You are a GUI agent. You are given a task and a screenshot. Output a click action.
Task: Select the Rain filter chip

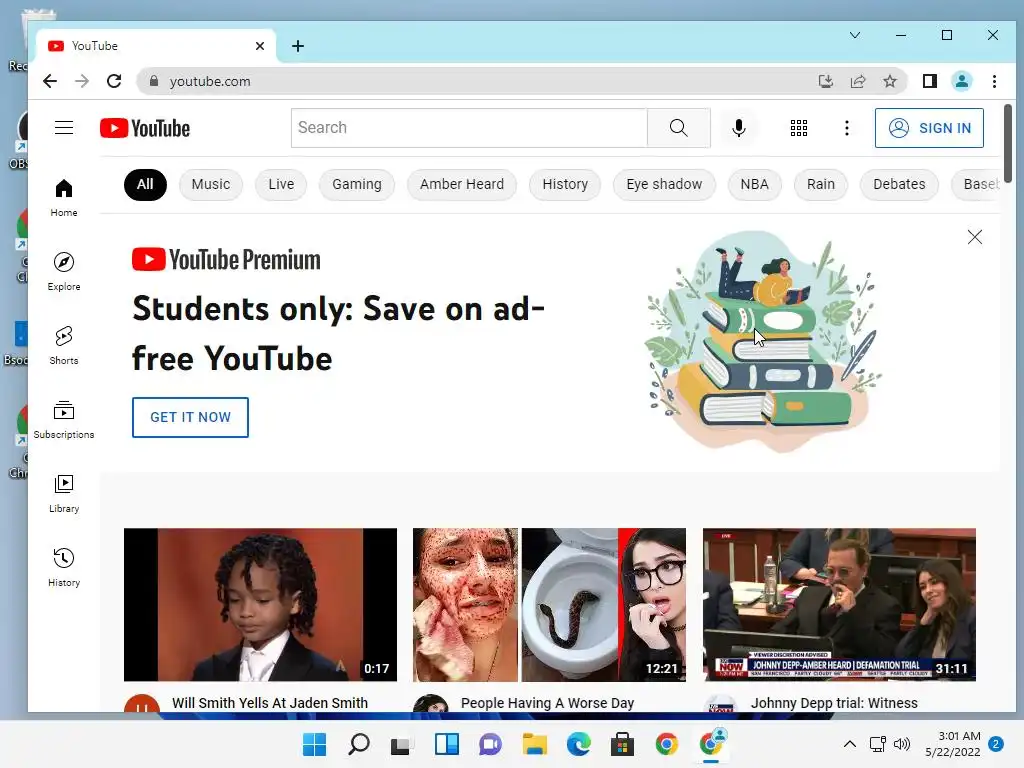(x=821, y=185)
